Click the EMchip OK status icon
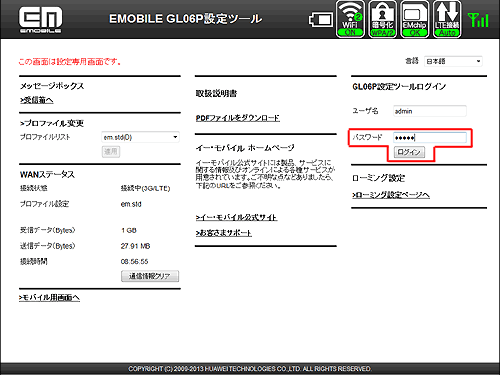The height and width of the screenshot is (375, 500). pyautogui.click(x=414, y=19)
